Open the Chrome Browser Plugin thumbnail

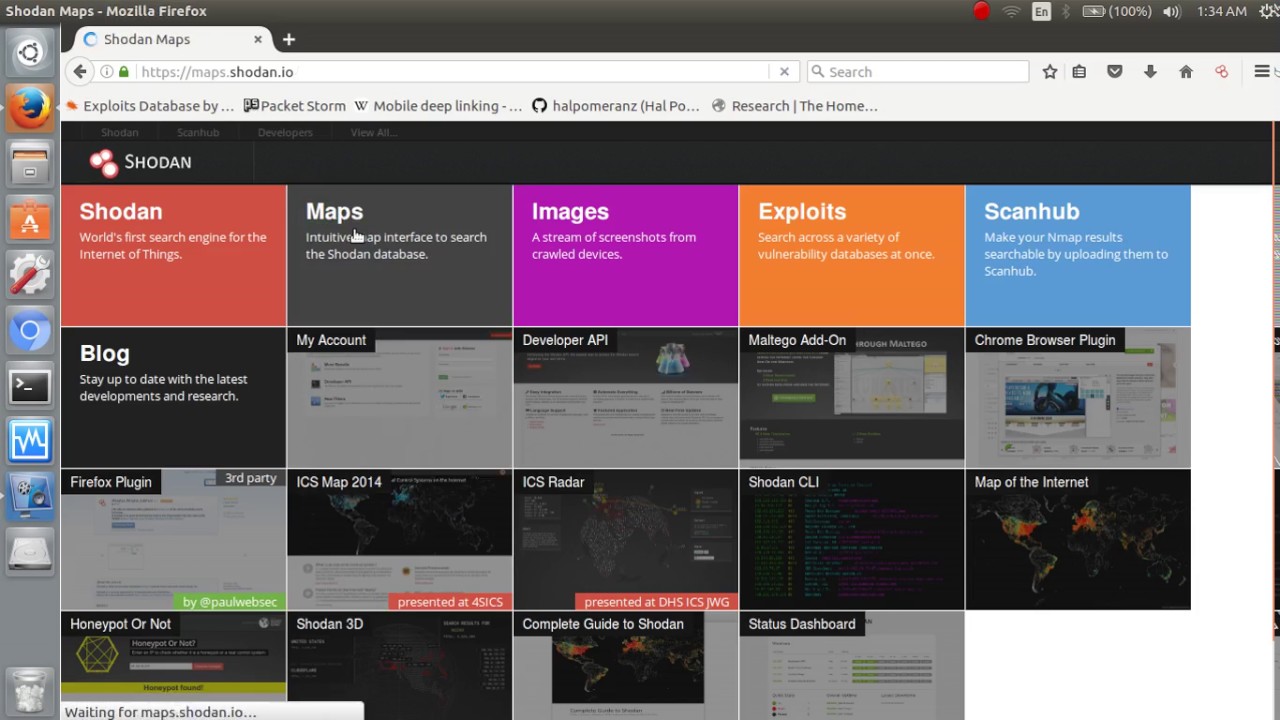point(1078,397)
